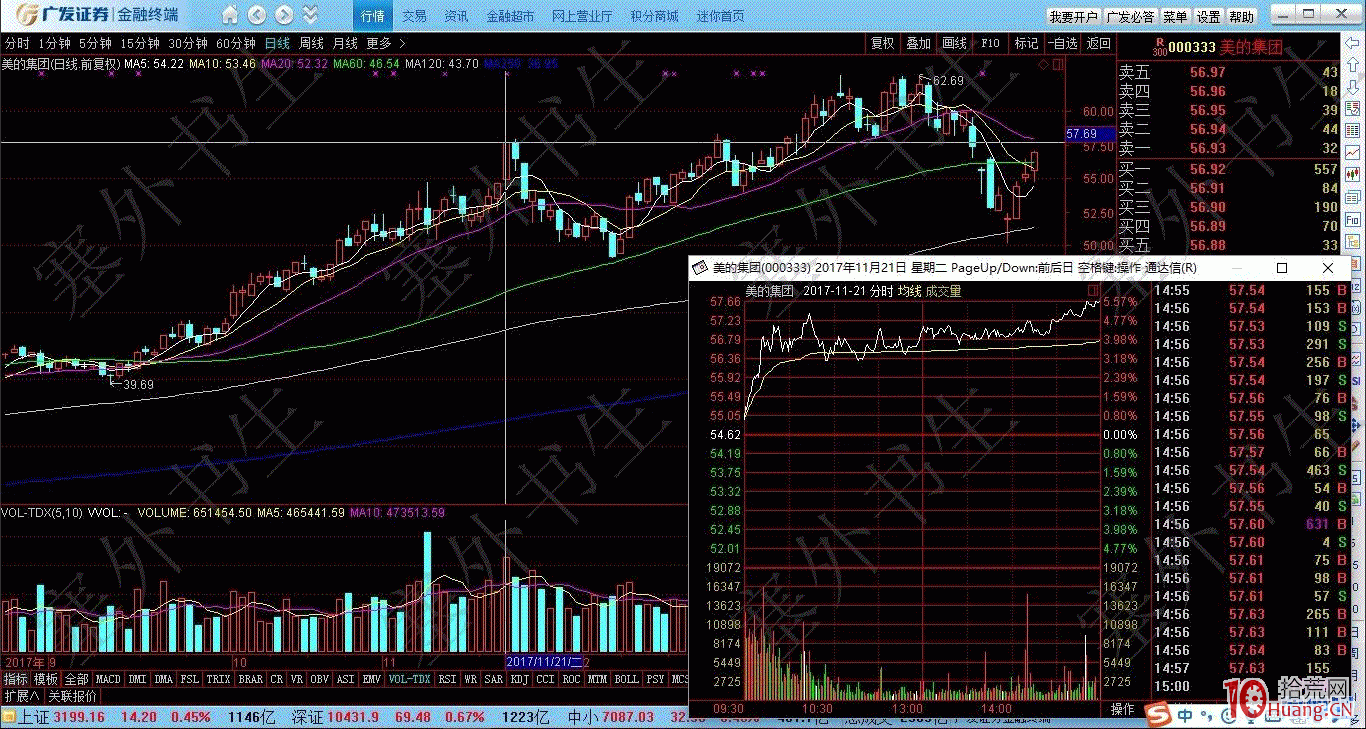Select the 1分钟 period
The width and height of the screenshot is (1366, 729).
tap(54, 43)
